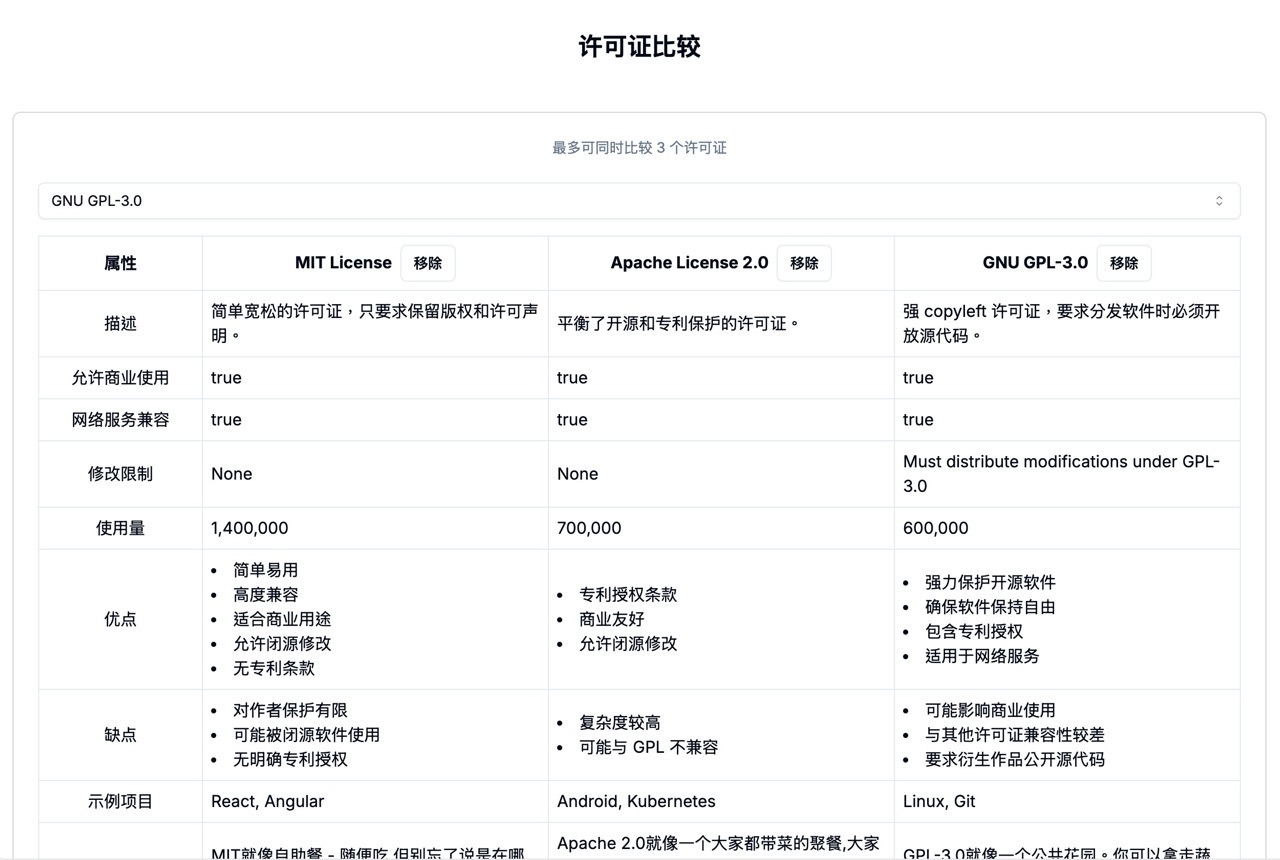Click the Must distribute modifications under GPL-3.0 text
The height and width of the screenshot is (860, 1280).
tap(1062, 474)
